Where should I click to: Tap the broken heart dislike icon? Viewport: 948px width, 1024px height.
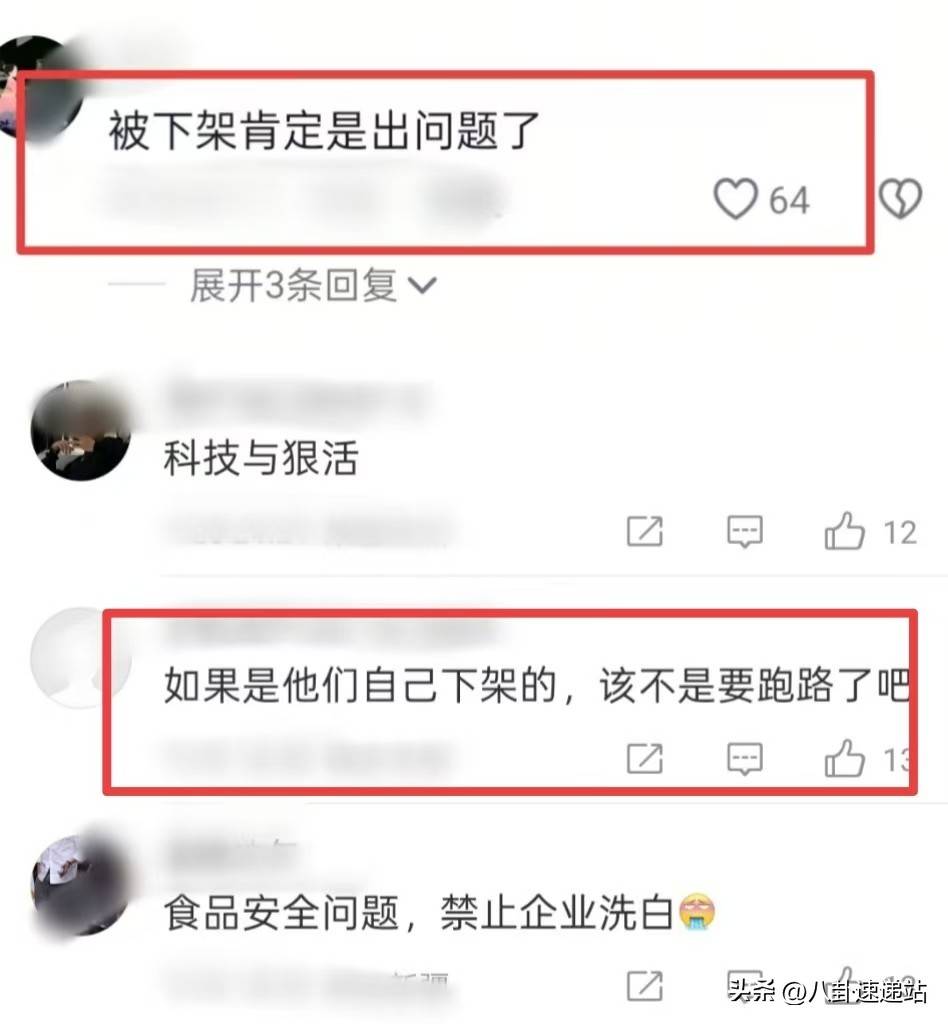point(900,199)
